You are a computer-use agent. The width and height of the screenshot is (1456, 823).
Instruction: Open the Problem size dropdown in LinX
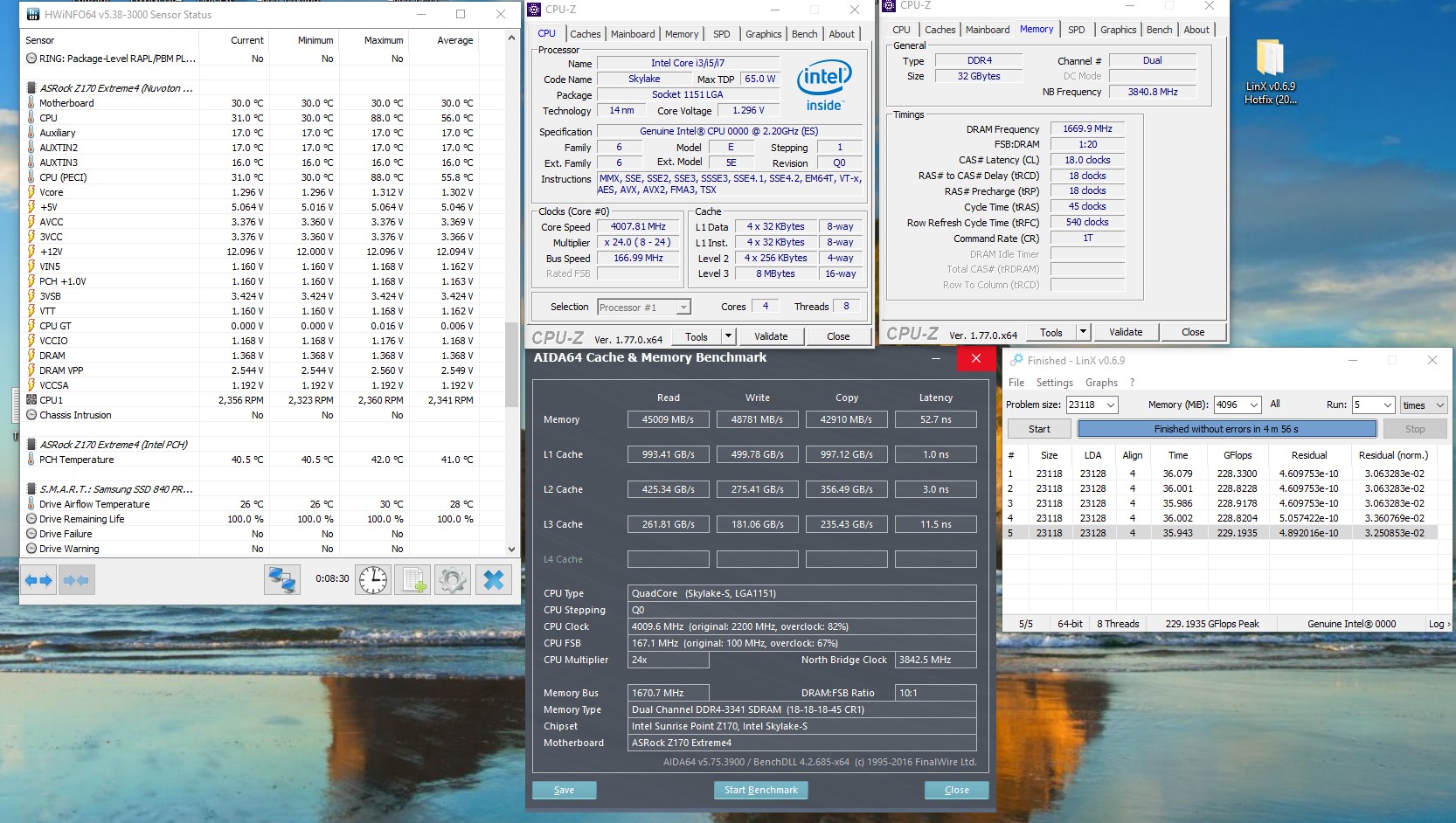click(1111, 405)
